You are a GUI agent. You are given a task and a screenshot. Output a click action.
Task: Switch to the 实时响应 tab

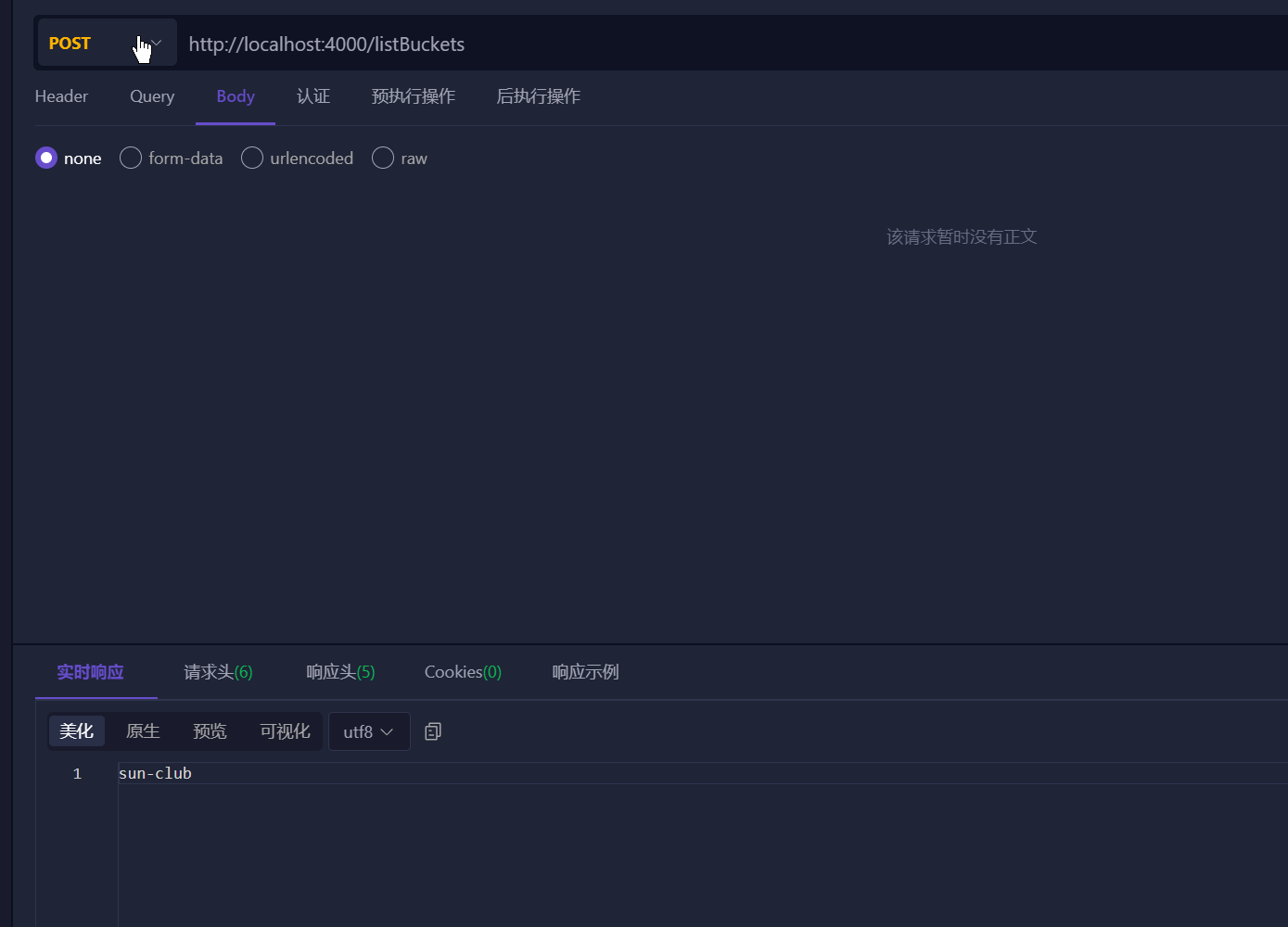90,672
